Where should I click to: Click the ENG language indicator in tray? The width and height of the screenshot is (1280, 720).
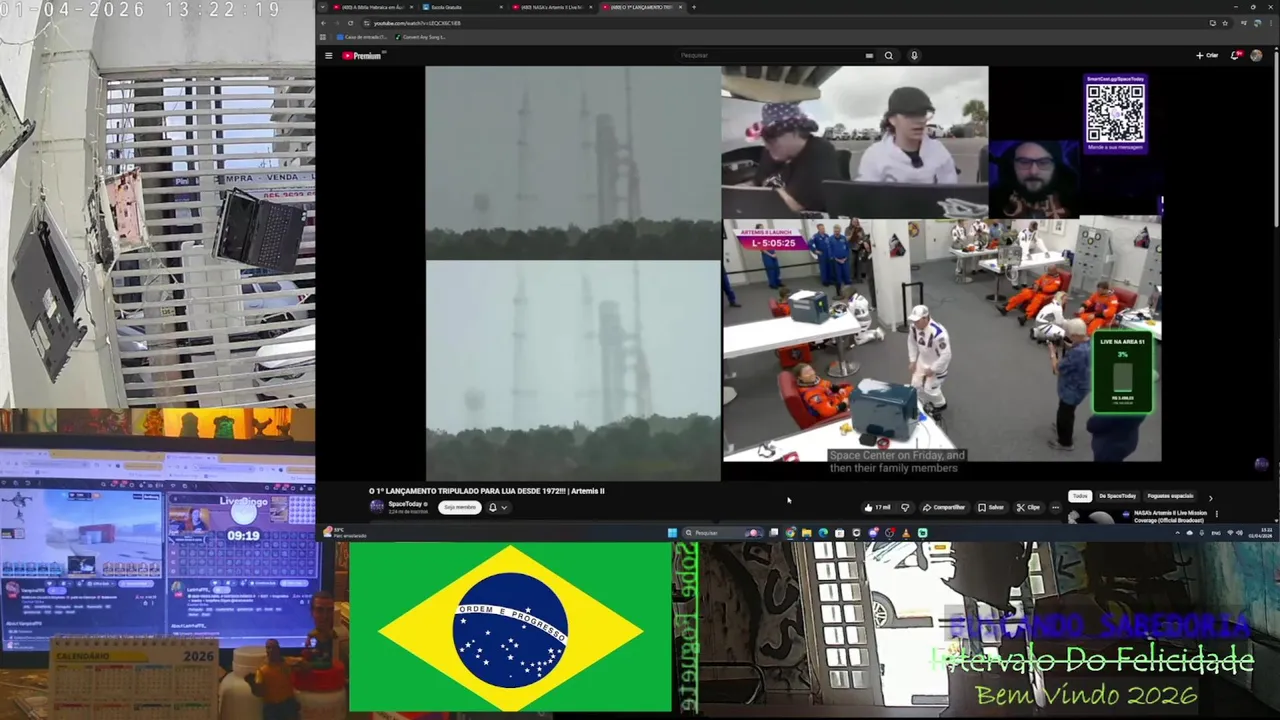tap(1216, 533)
